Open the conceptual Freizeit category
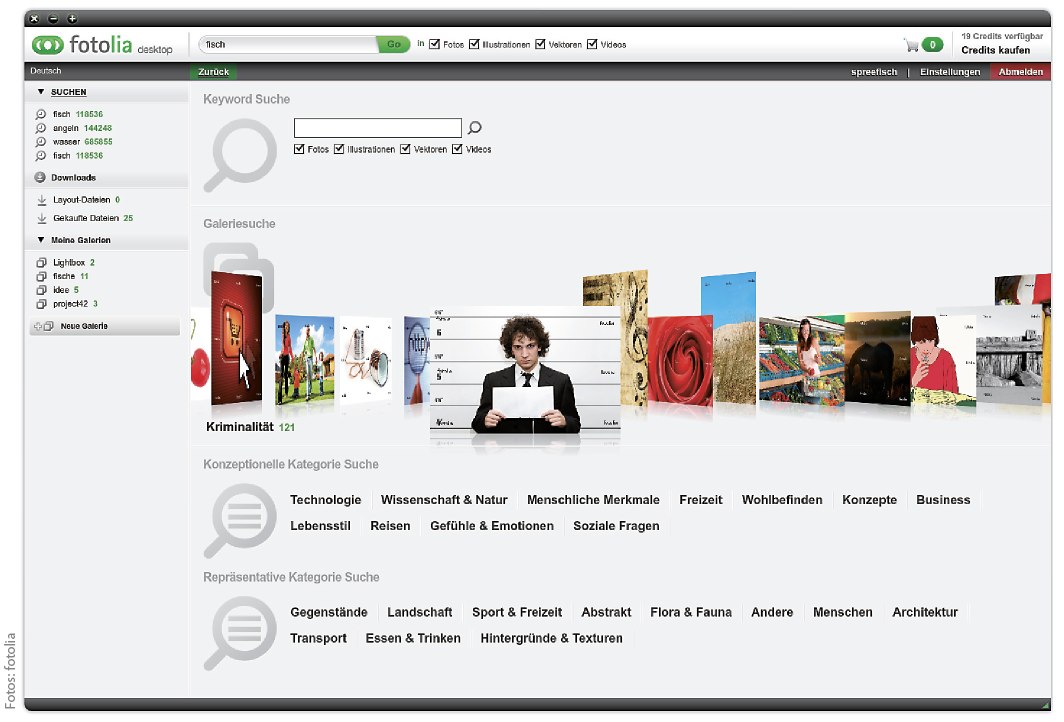Screen dimensions: 1064x722 tap(701, 500)
